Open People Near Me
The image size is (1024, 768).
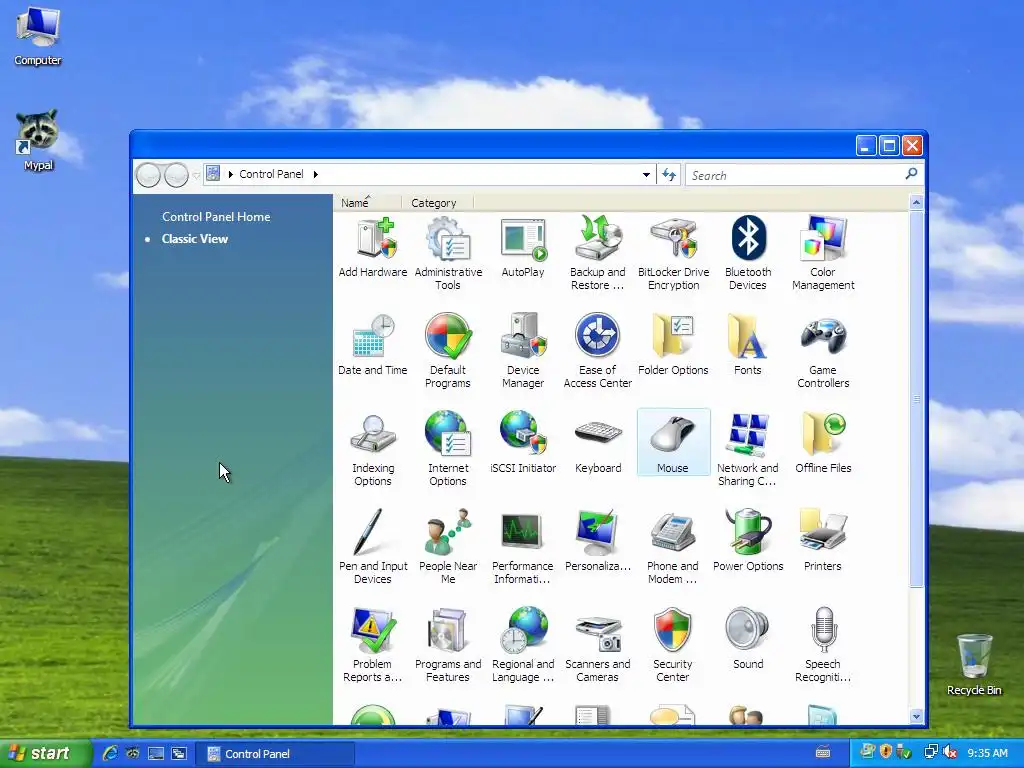coord(448,547)
